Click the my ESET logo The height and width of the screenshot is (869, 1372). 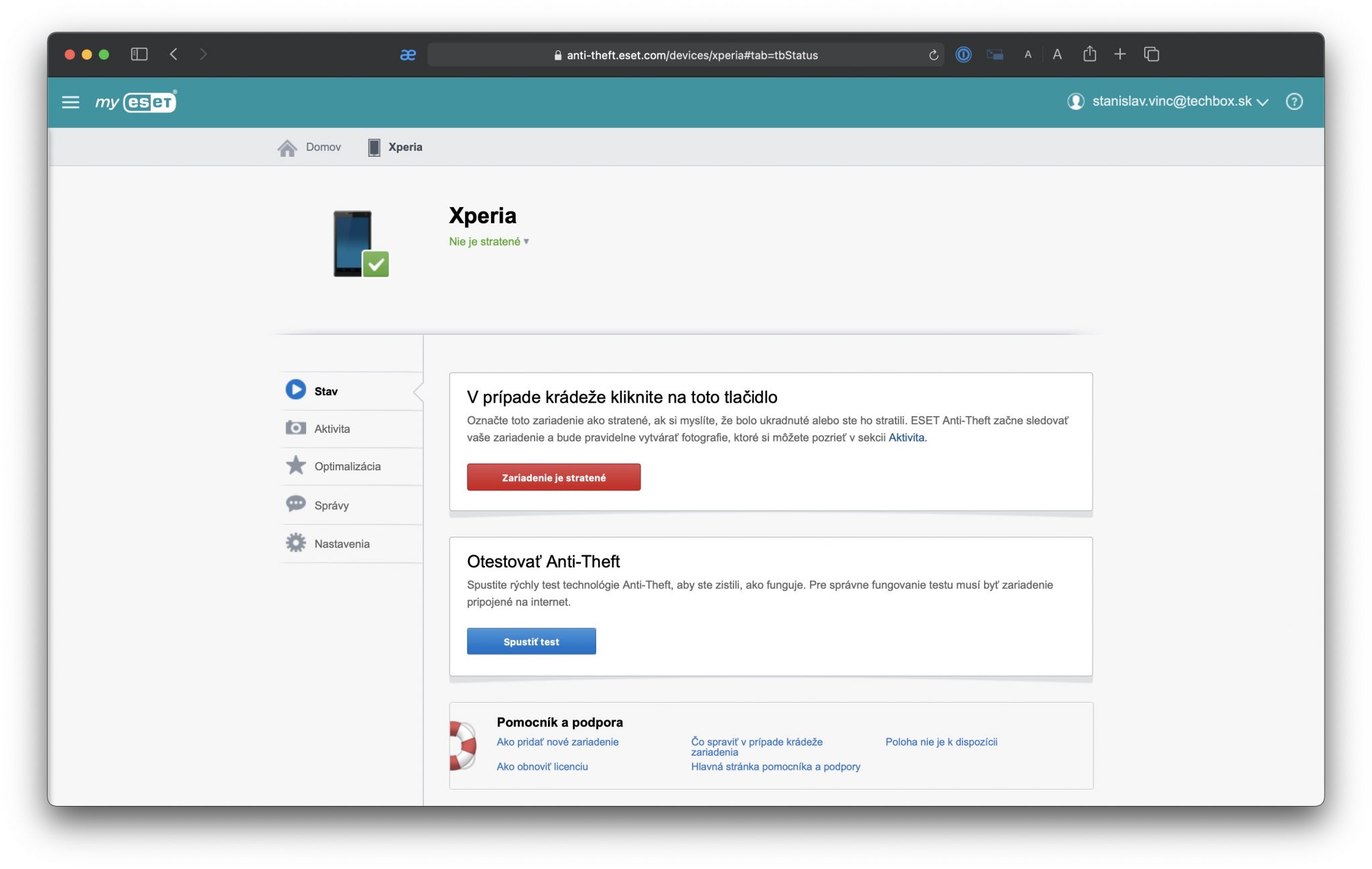(136, 102)
